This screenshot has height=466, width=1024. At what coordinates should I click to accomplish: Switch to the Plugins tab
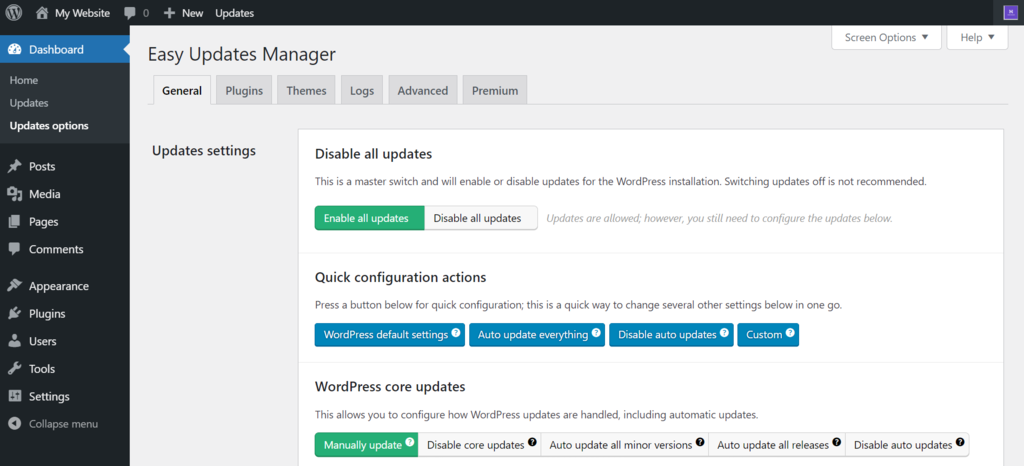click(244, 90)
